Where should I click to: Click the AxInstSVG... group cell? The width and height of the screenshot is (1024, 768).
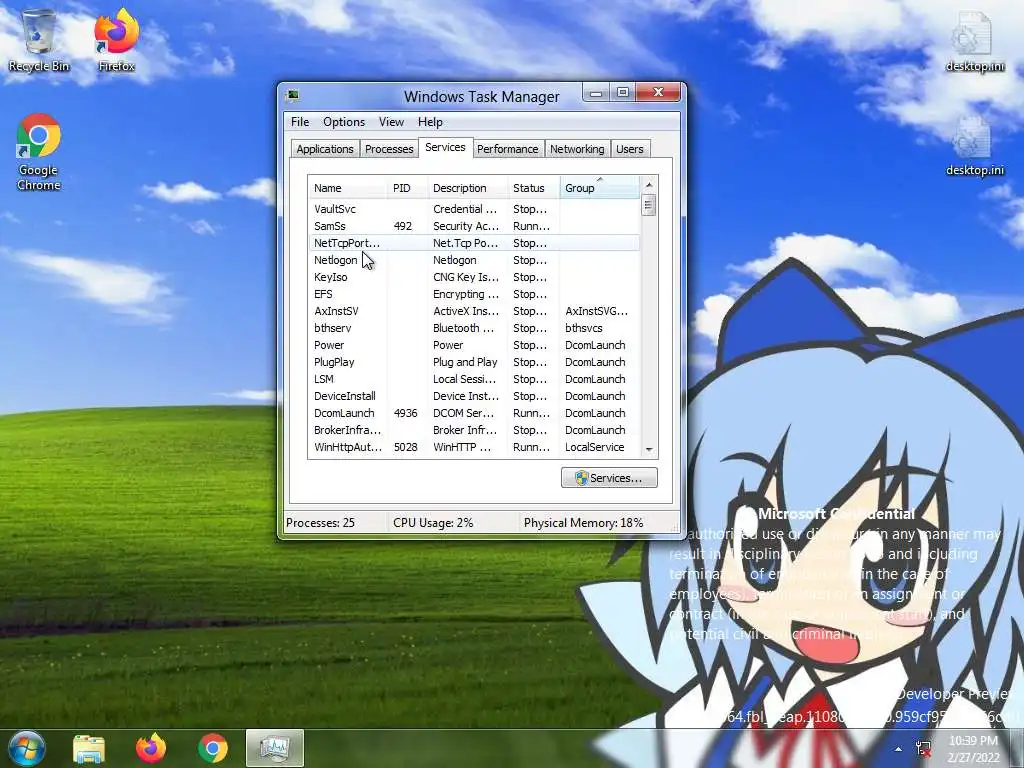(596, 311)
